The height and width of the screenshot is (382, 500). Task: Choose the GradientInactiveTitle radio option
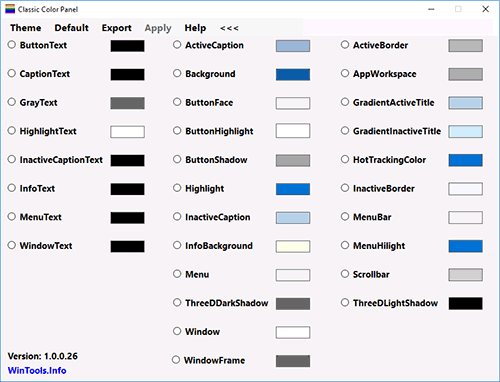(345, 131)
